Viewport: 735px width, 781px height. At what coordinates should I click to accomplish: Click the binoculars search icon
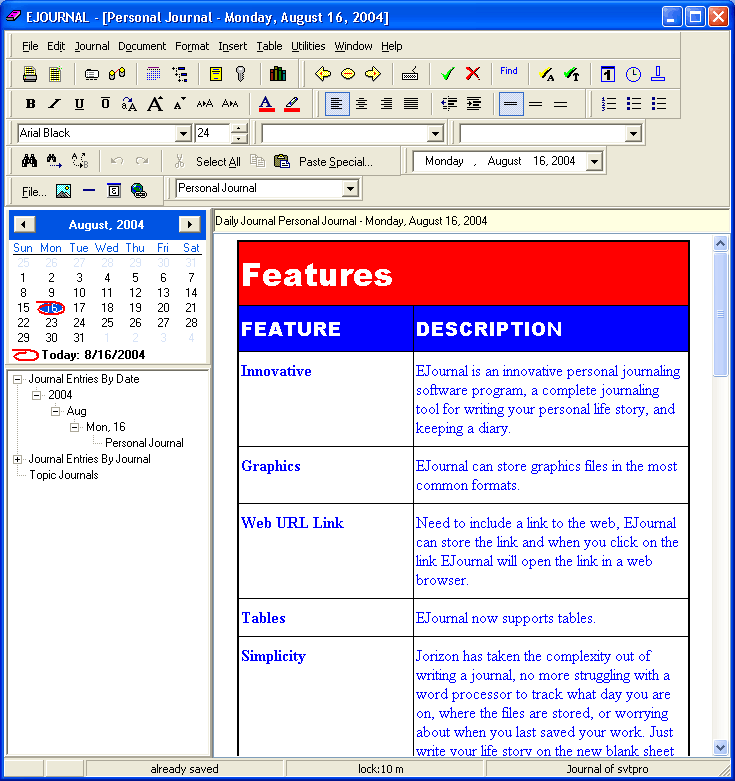(x=29, y=161)
